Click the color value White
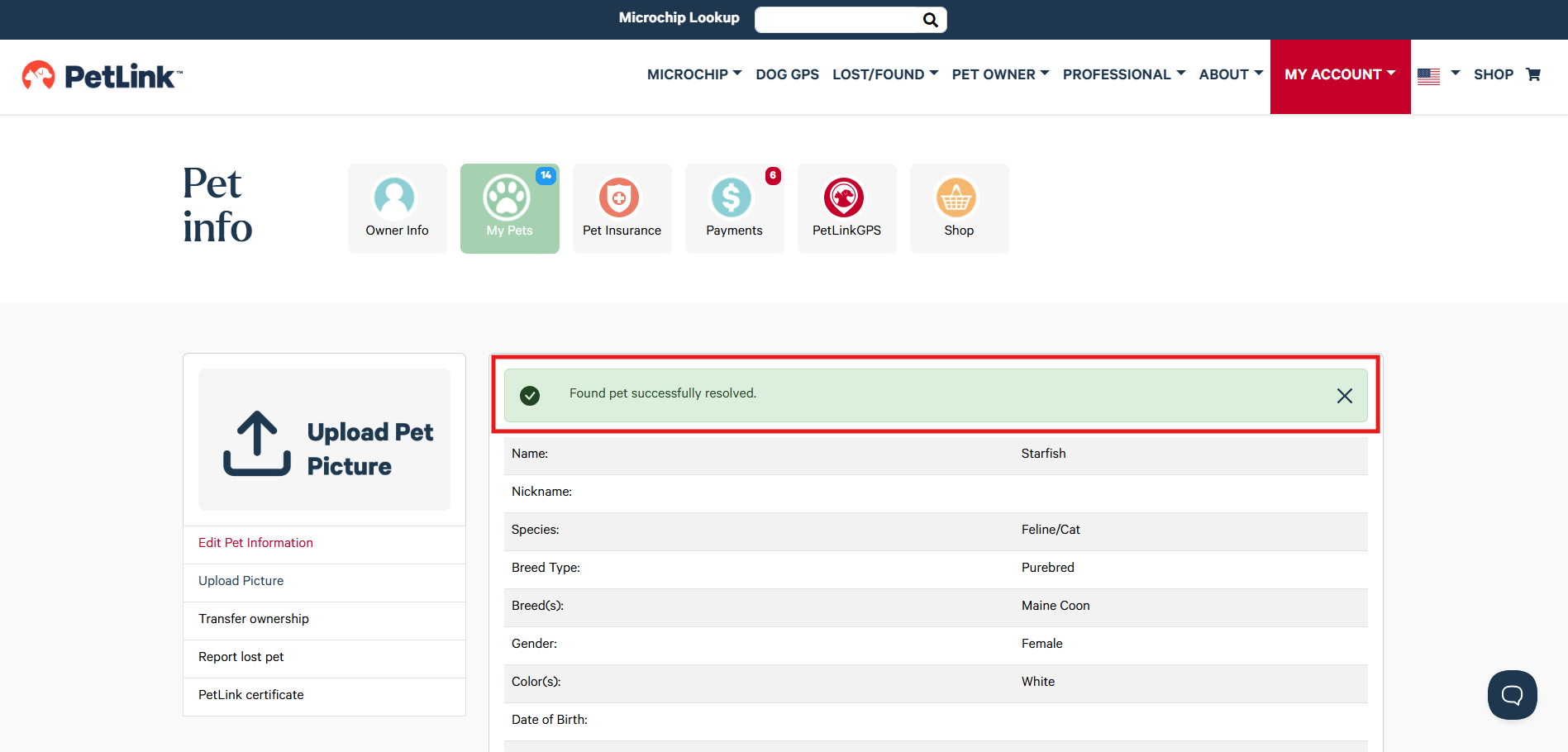The image size is (1568, 752). click(x=1038, y=682)
